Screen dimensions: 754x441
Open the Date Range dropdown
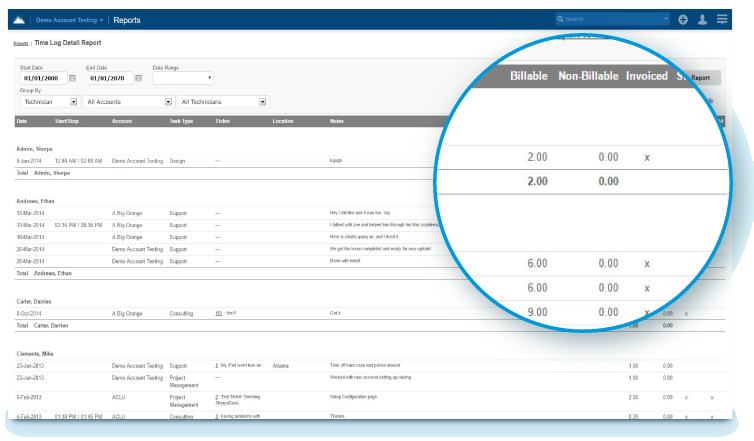coord(182,78)
